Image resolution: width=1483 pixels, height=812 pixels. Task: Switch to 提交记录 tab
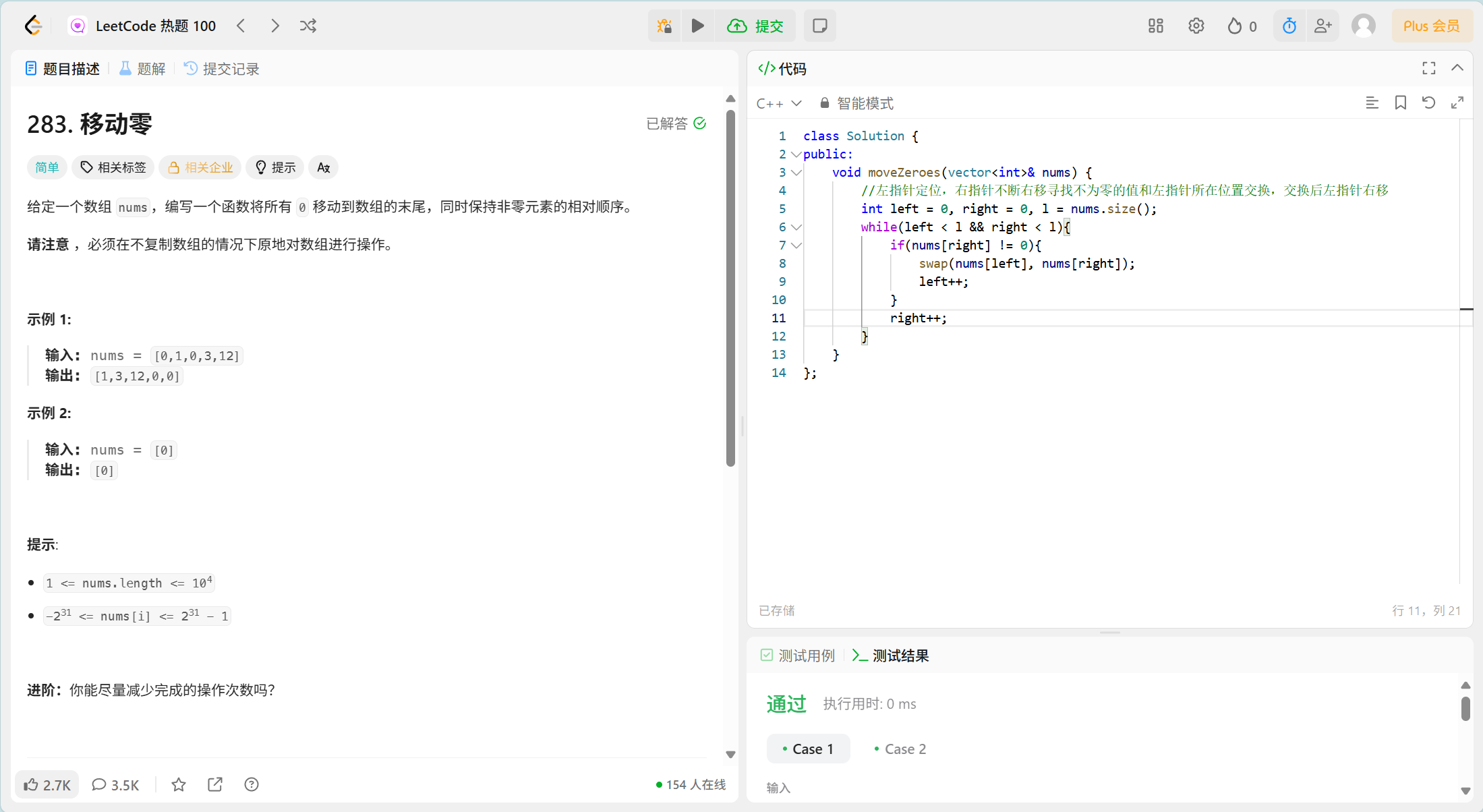[x=223, y=69]
